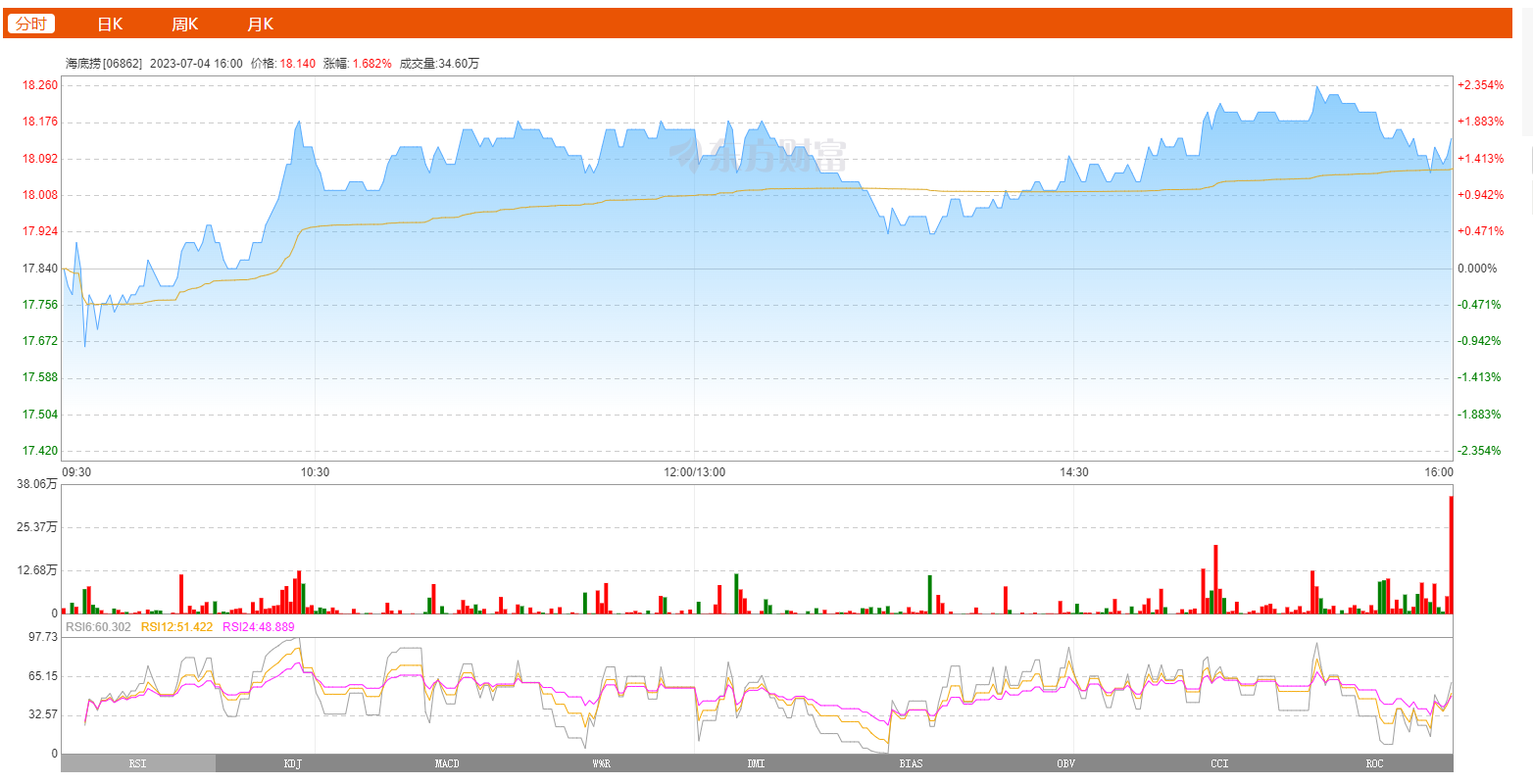Click the 18.008 price axis label
This screenshot has height=784, width=1533.
[40, 195]
